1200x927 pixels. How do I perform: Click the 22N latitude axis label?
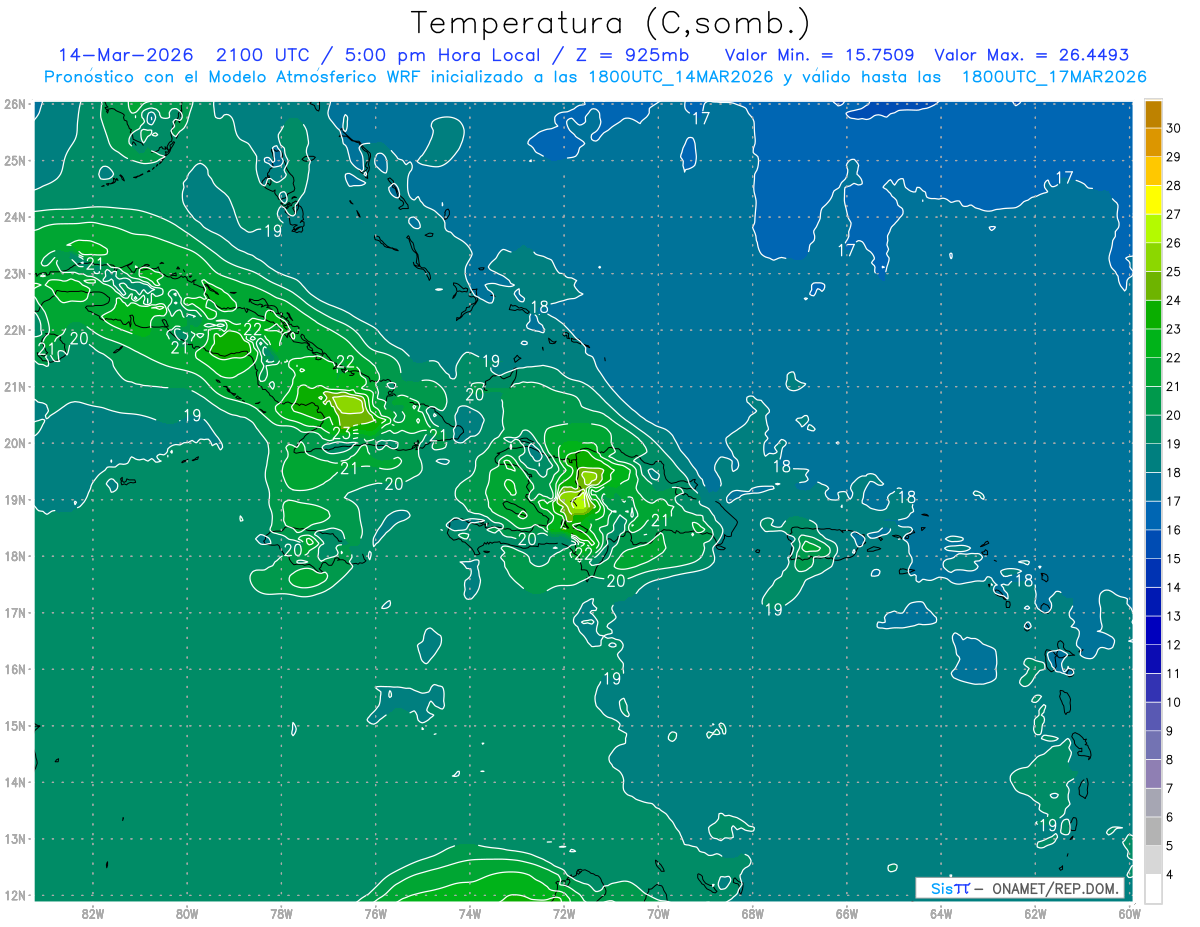(x=15, y=330)
